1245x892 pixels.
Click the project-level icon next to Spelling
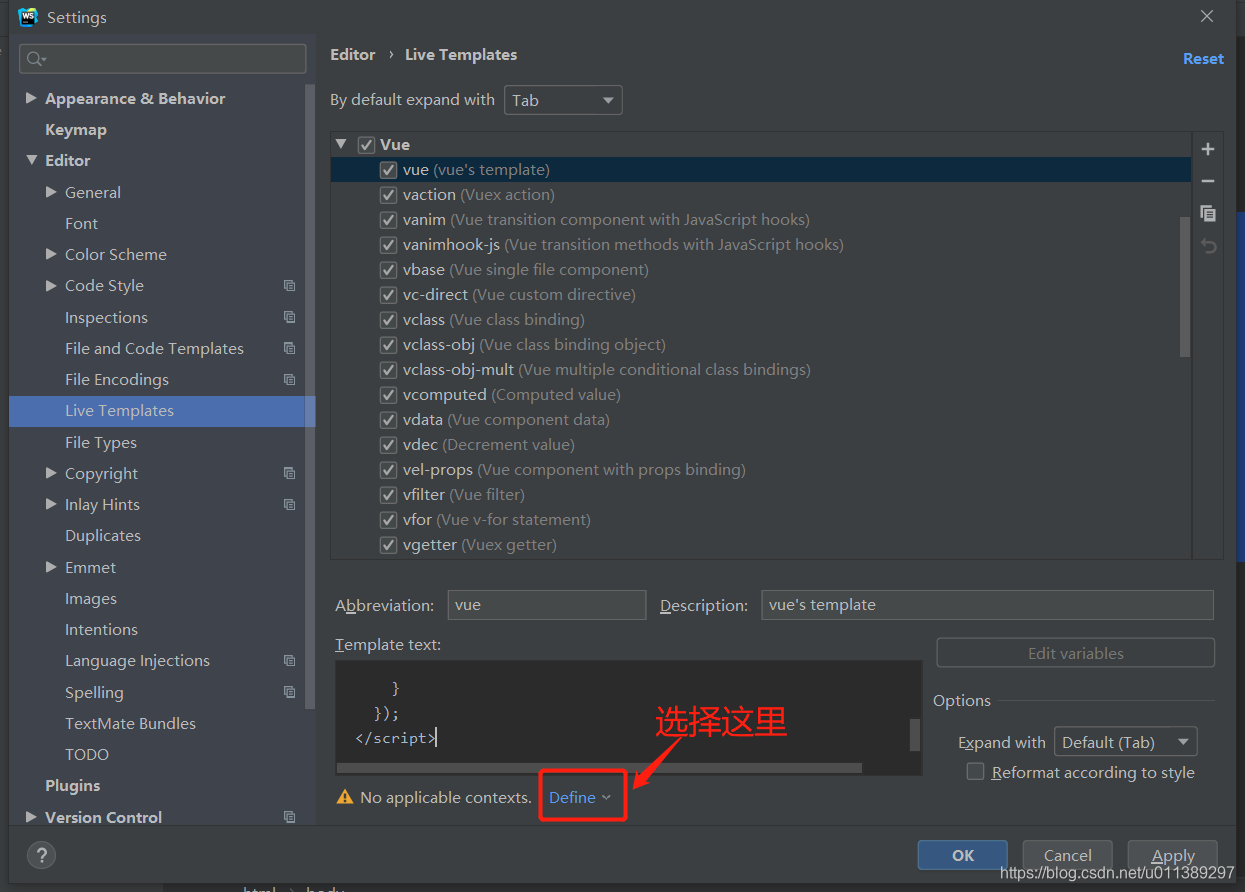289,692
